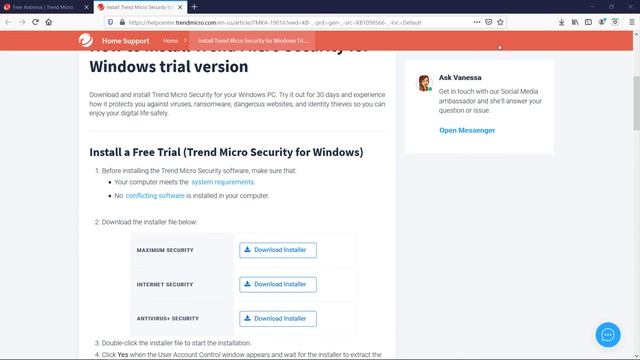
Task: Reload the current page
Action: (x=36, y=22)
